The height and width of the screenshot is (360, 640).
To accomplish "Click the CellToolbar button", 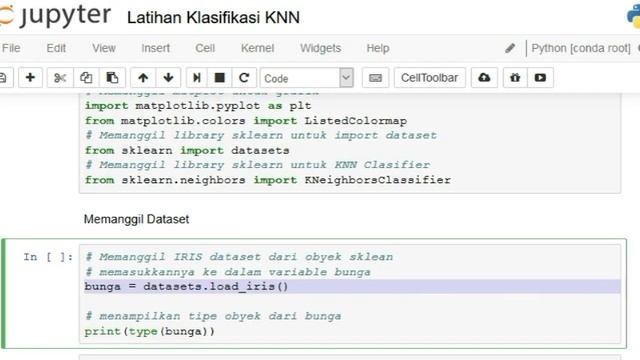I will pyautogui.click(x=429, y=78).
